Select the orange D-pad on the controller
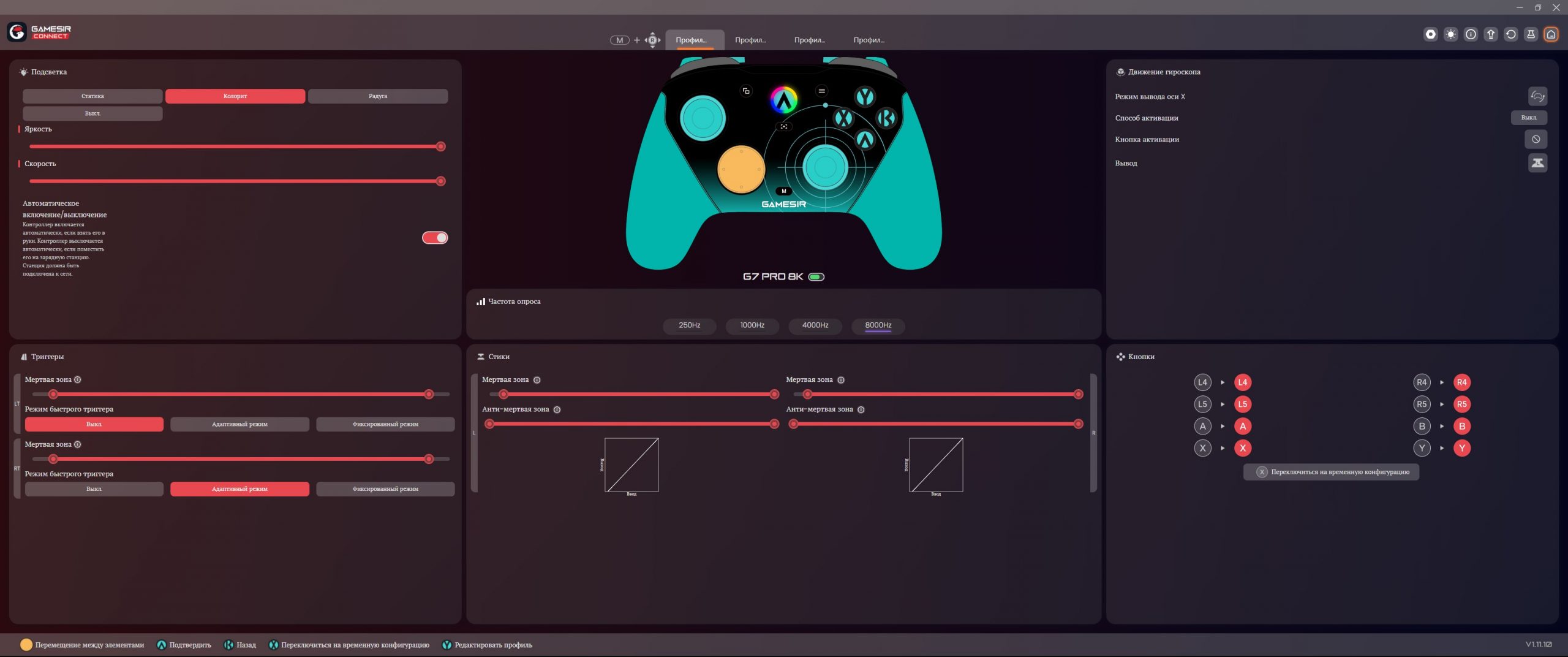This screenshot has width=1568, height=657. (x=741, y=169)
